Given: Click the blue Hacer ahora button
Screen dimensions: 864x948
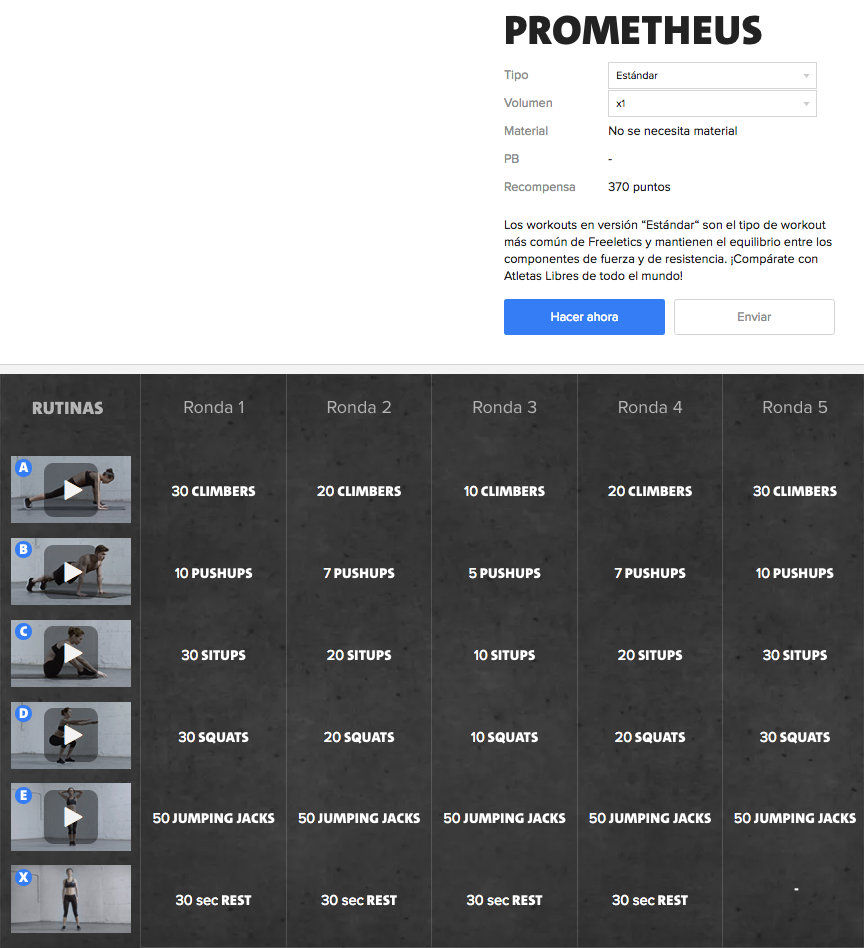Looking at the screenshot, I should tap(584, 317).
